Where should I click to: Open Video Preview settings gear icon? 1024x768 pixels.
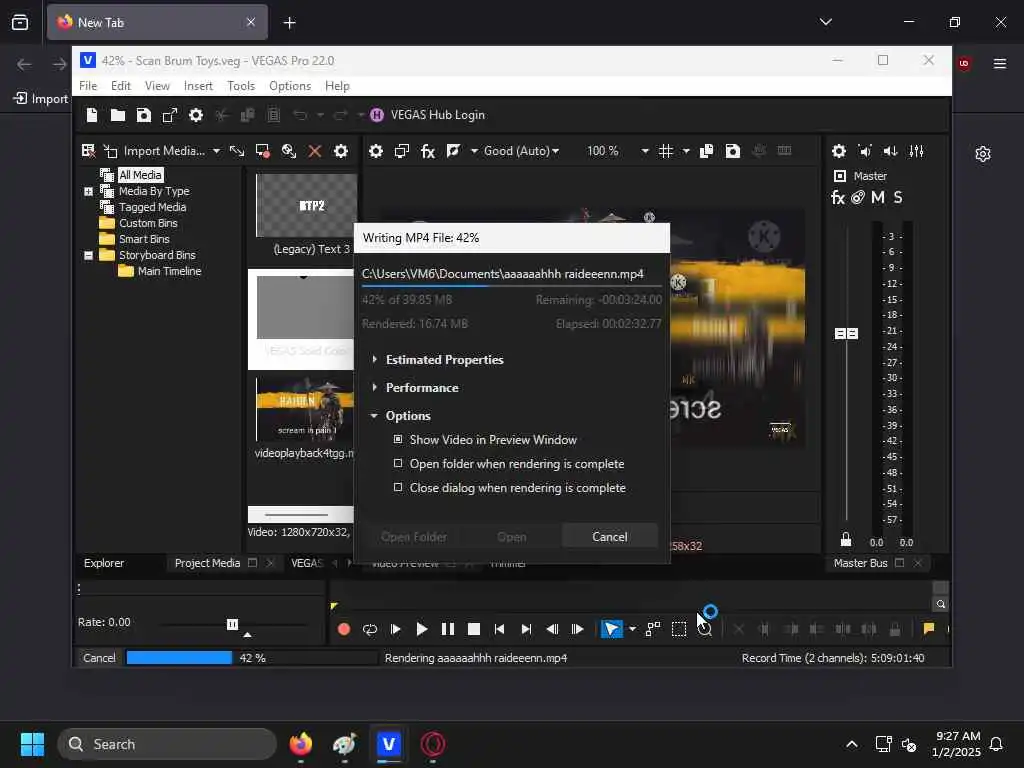(x=376, y=152)
